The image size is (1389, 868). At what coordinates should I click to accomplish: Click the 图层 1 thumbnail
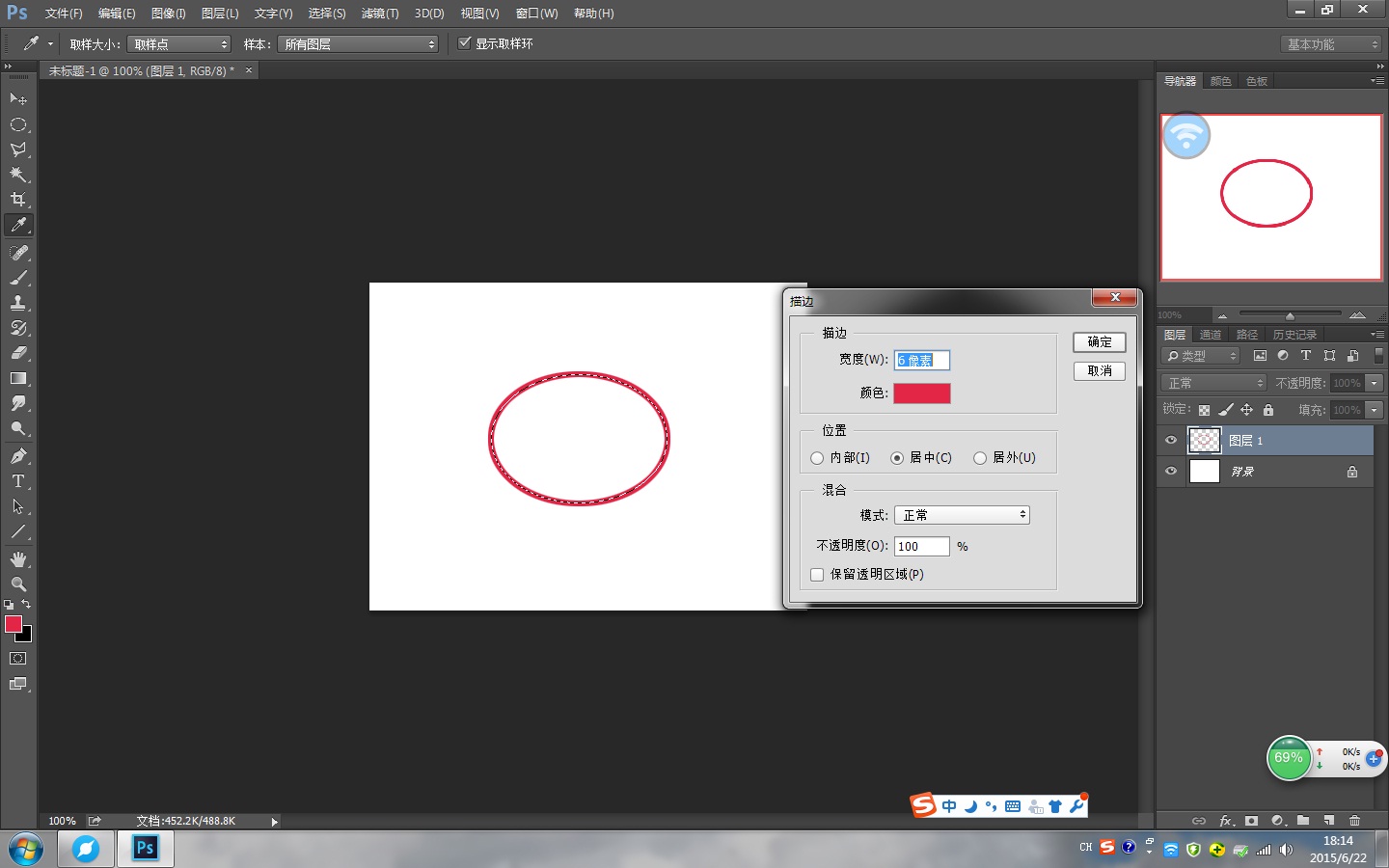pos(1204,441)
